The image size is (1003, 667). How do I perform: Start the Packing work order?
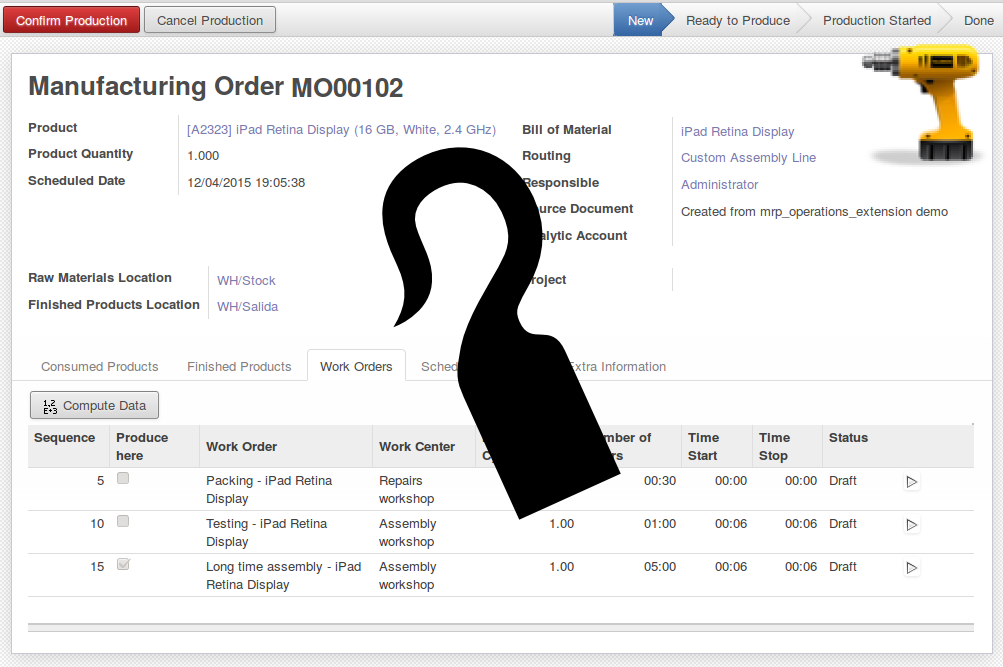point(911,481)
